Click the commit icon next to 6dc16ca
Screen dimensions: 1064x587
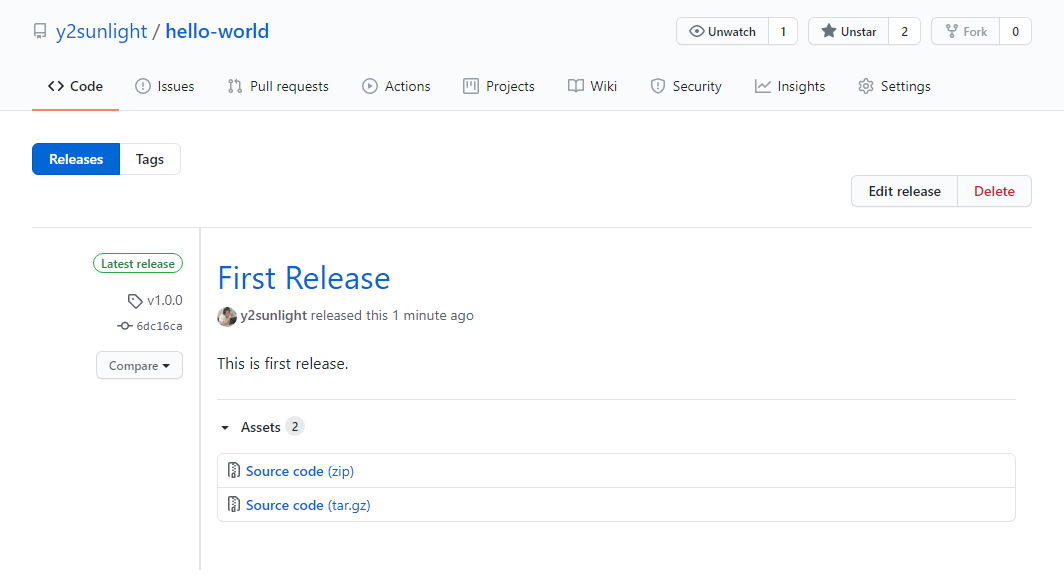(125, 326)
